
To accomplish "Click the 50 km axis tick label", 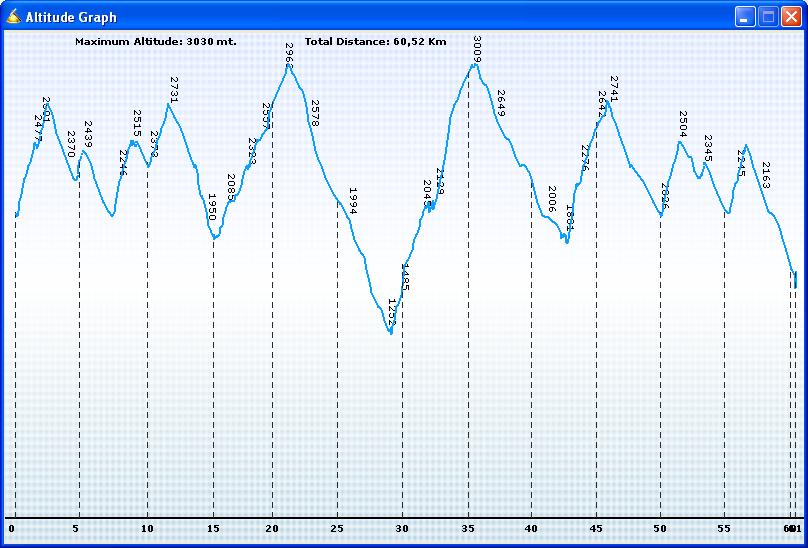I will (x=660, y=528).
